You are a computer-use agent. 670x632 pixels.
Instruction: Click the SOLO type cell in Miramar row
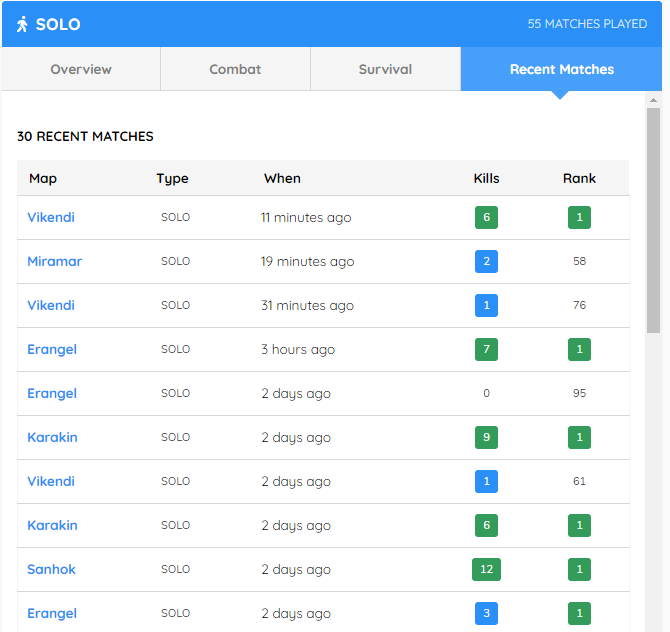tap(176, 262)
